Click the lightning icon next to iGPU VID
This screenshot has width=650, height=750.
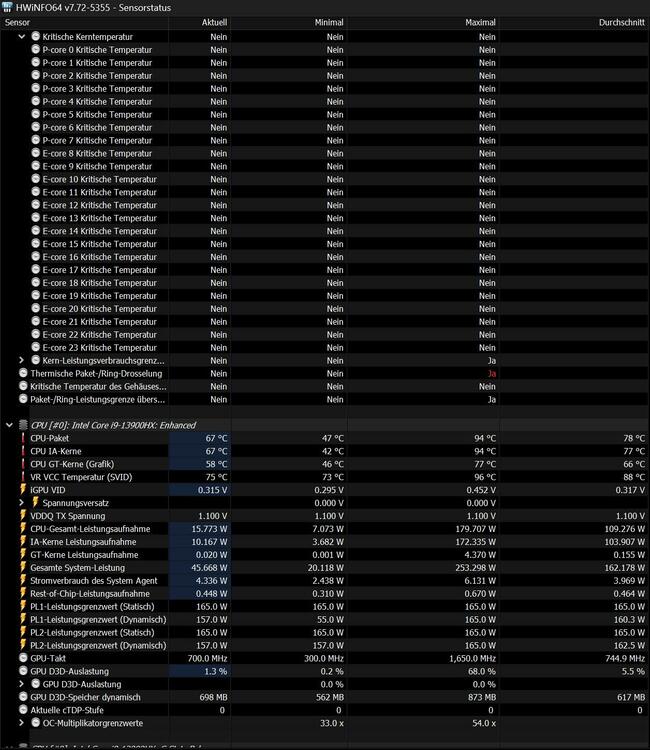(23, 490)
